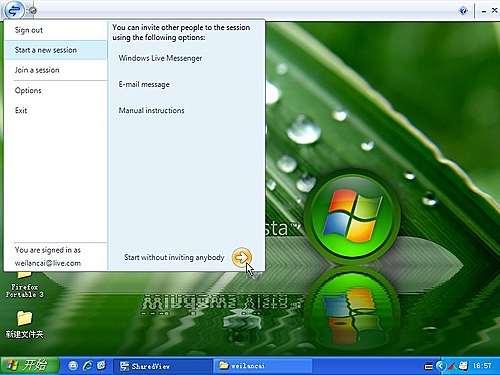Viewport: 500px width, 375px height.
Task: Launch Internet Explorer from quick launch
Action: (x=87, y=366)
